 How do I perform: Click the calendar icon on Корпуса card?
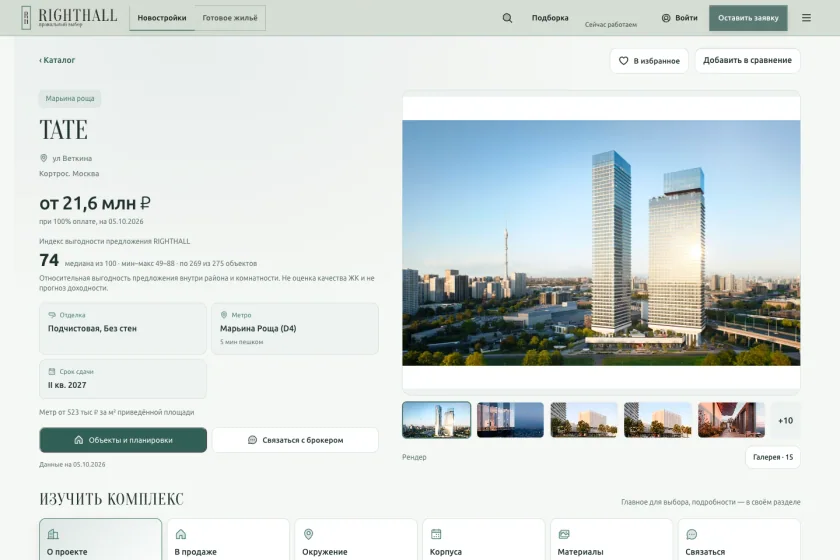click(436, 534)
